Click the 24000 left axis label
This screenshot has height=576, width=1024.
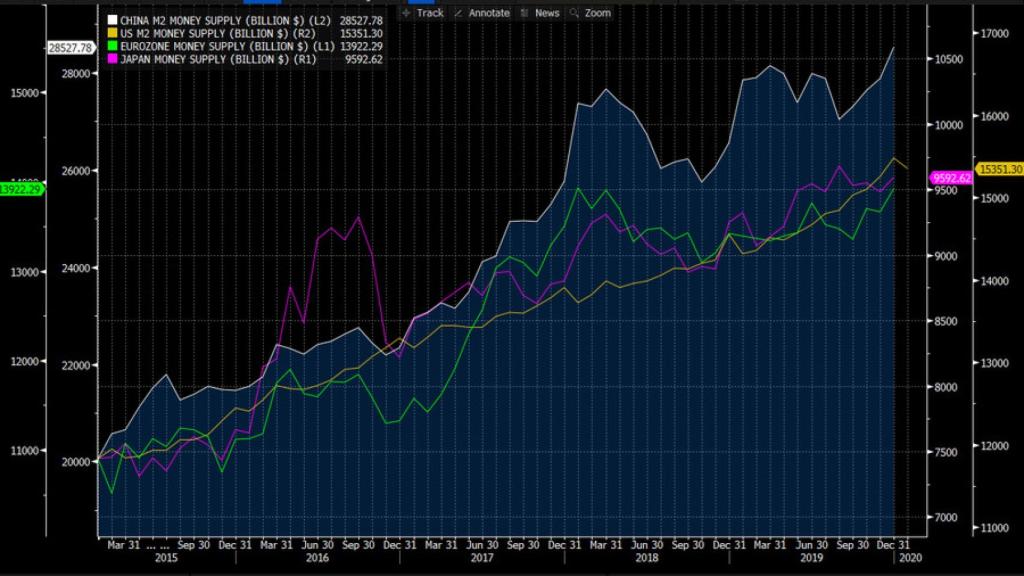coord(76,268)
